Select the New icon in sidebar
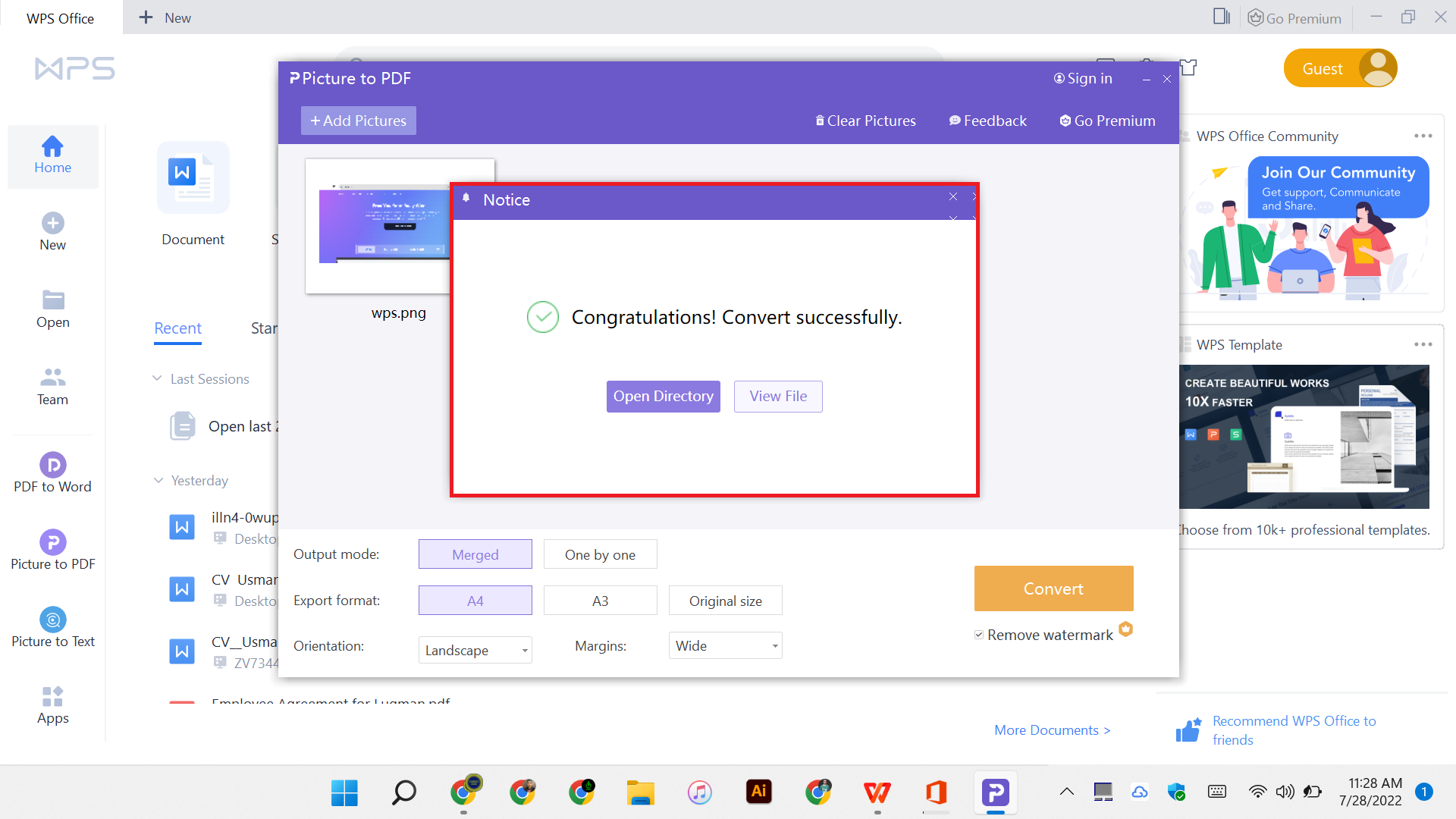1456x819 pixels. 52,231
